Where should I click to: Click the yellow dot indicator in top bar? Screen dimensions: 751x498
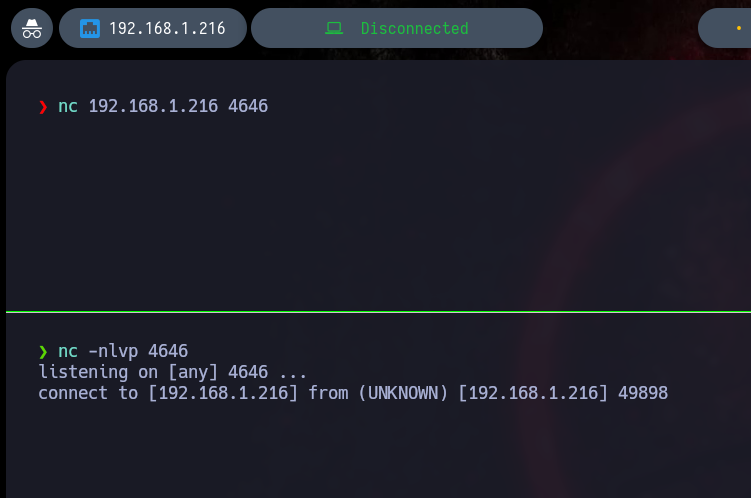(739, 29)
